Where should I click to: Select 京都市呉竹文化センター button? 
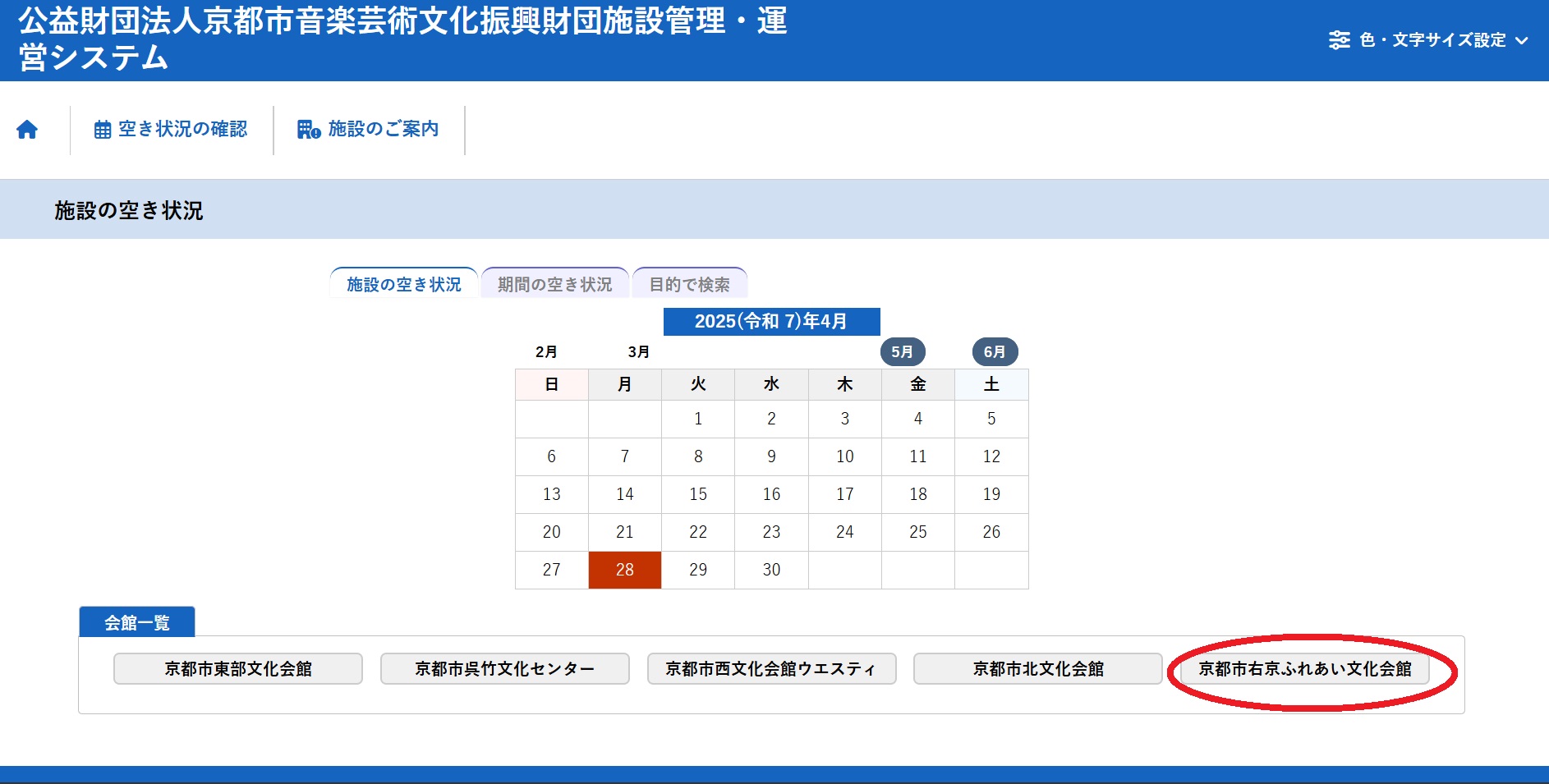(x=504, y=668)
